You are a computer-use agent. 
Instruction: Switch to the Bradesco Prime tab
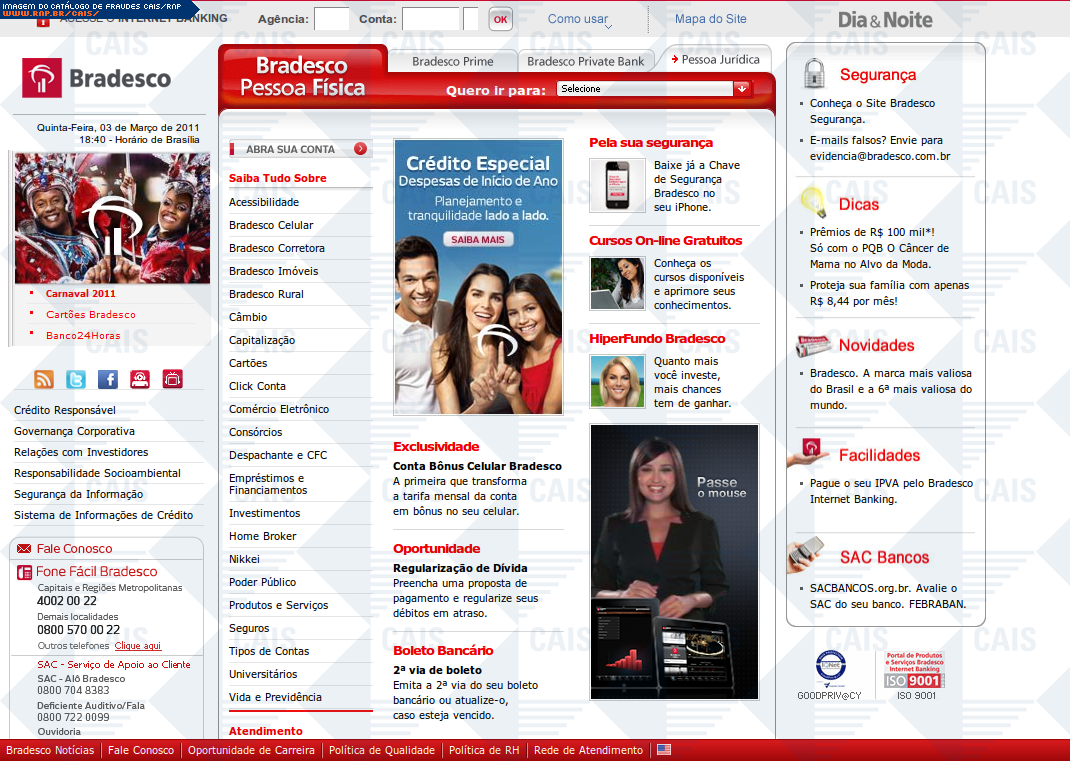tap(452, 61)
